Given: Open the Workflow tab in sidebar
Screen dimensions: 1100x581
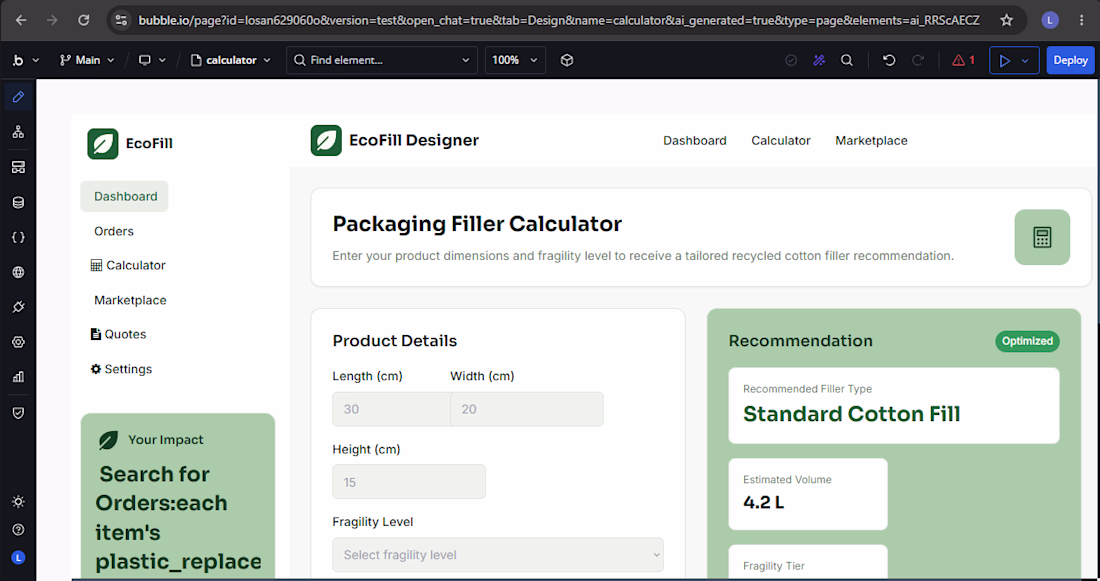Looking at the screenshot, I should (18, 132).
